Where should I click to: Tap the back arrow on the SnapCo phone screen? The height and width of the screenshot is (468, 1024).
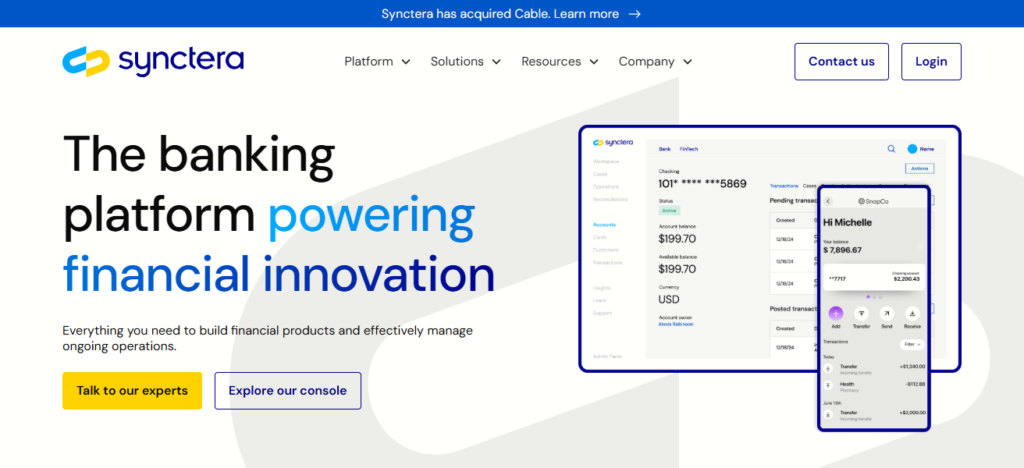click(829, 201)
